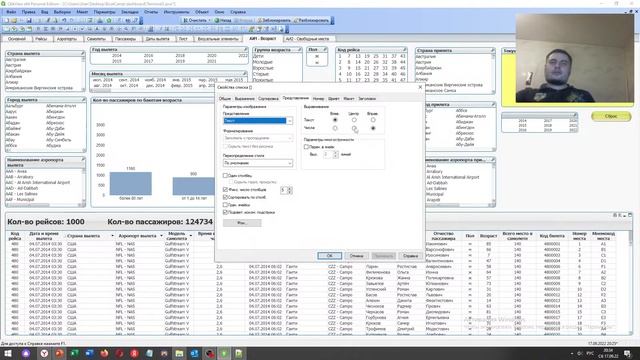This screenshot has height=360, width=640.
Task: Open the style override dropdown По умолчанию
Action: [x=258, y=163]
